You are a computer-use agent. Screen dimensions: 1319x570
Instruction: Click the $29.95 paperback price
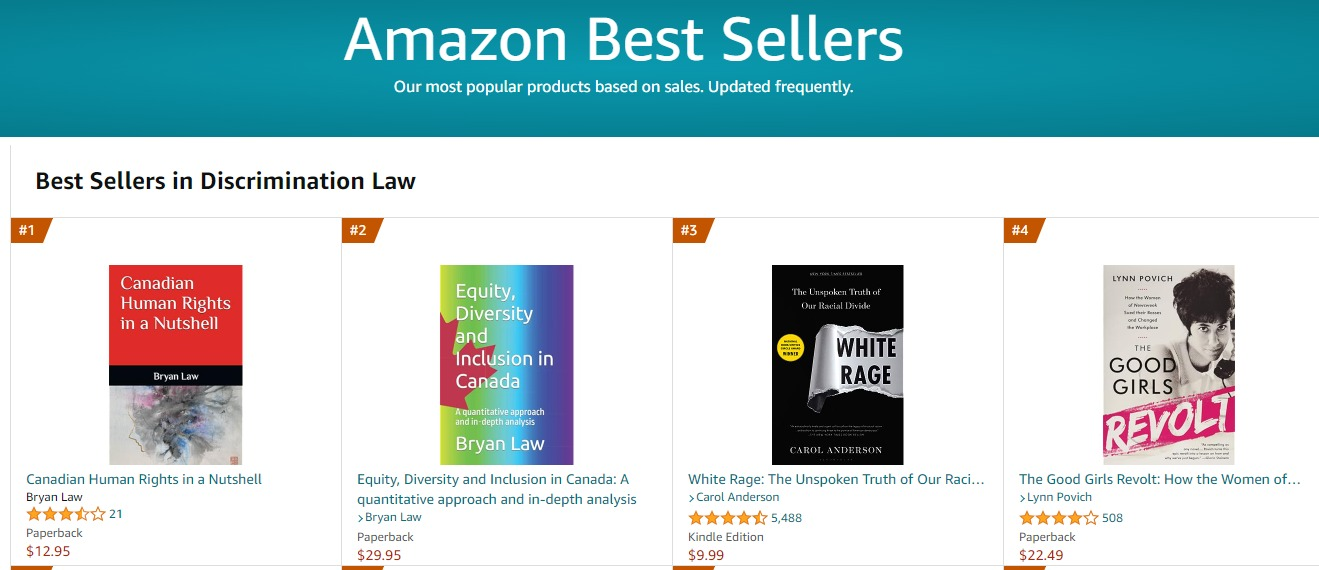(x=379, y=555)
